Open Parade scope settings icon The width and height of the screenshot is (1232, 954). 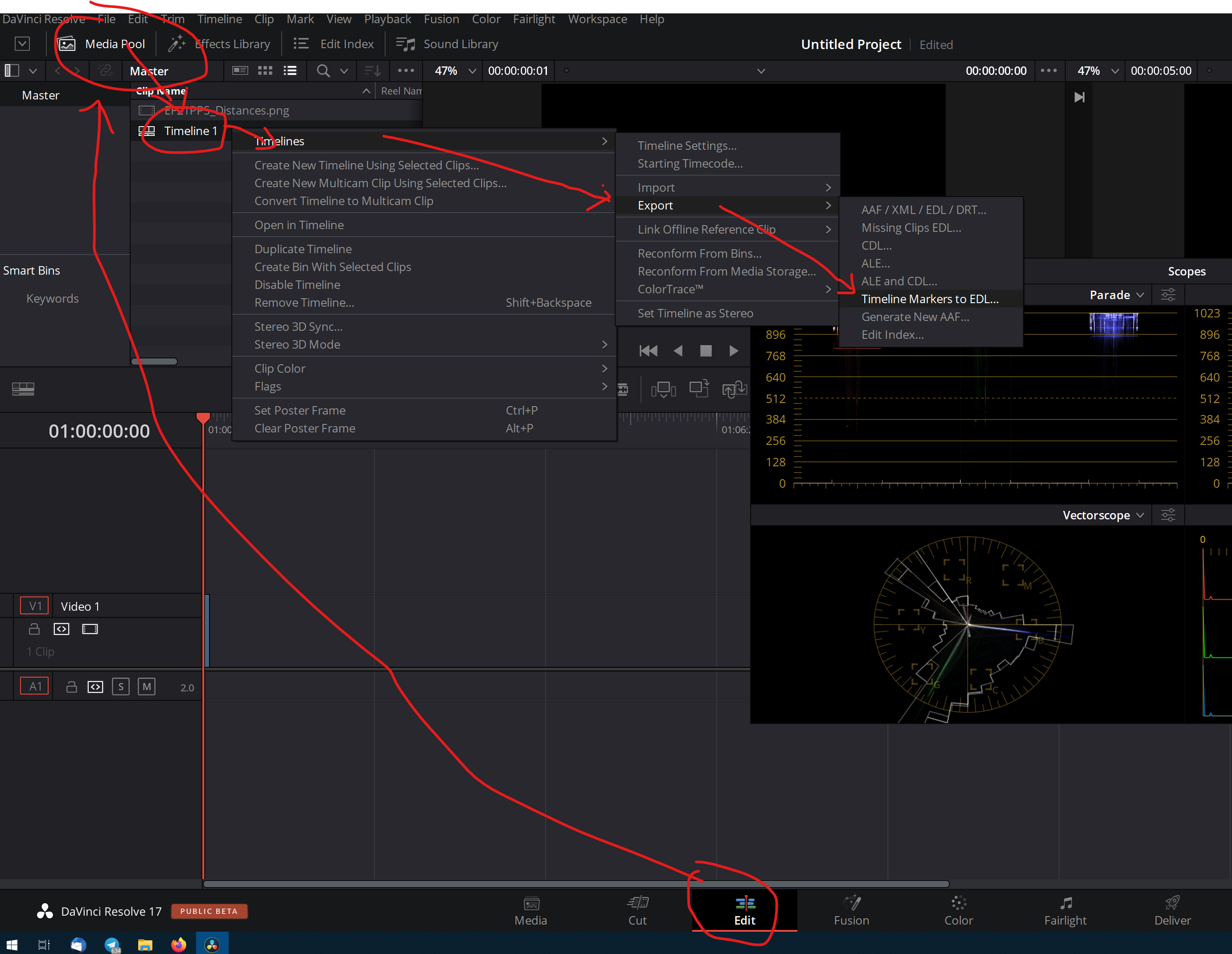(1168, 295)
